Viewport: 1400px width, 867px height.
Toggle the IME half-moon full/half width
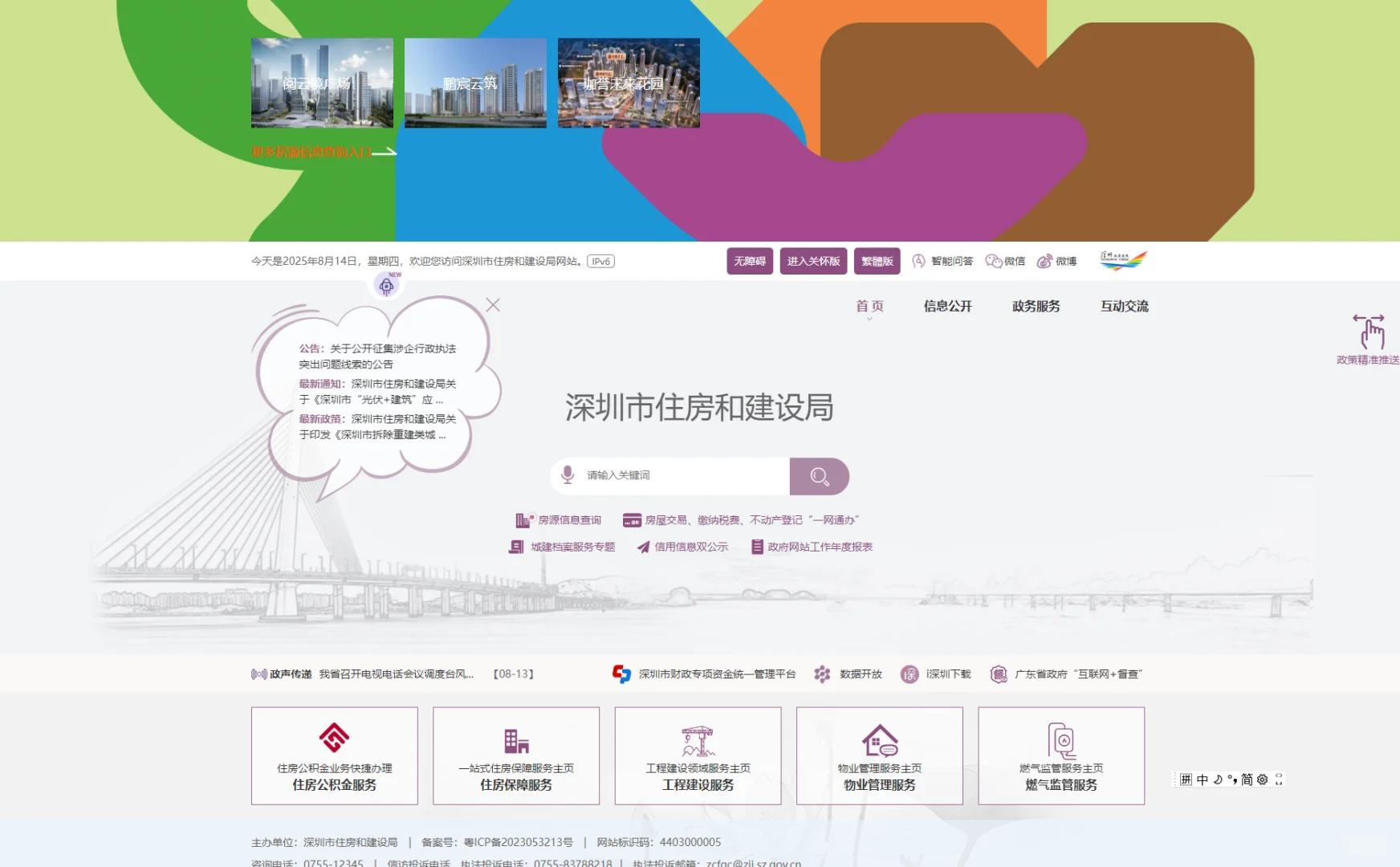[x=1218, y=779]
